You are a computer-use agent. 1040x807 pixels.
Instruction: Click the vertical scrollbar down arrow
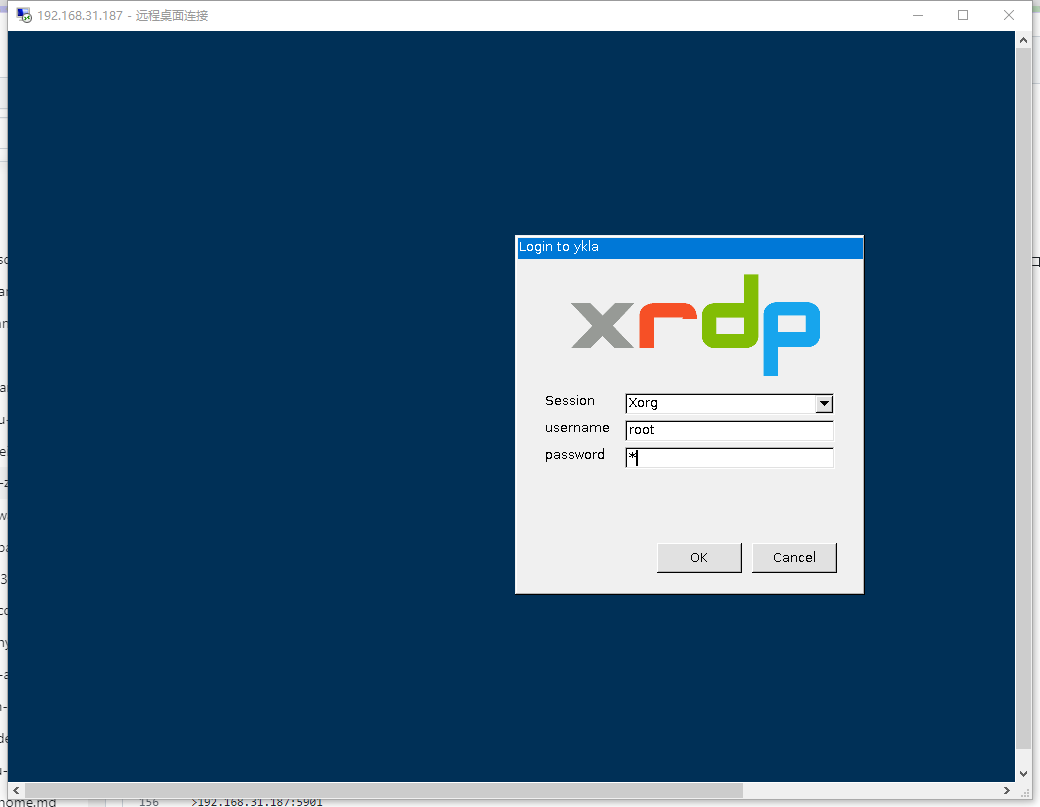[x=1023, y=773]
